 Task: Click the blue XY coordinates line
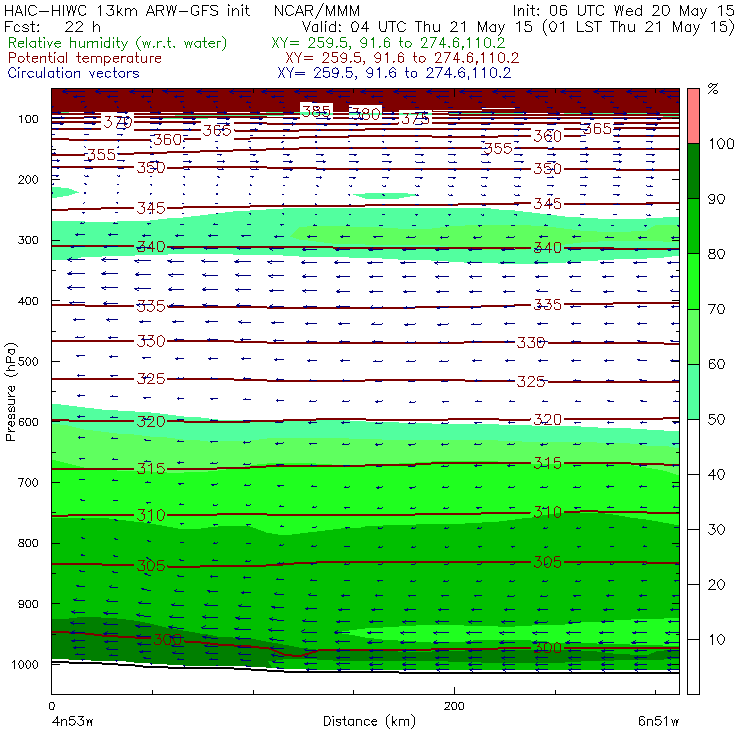pyautogui.click(x=394, y=73)
